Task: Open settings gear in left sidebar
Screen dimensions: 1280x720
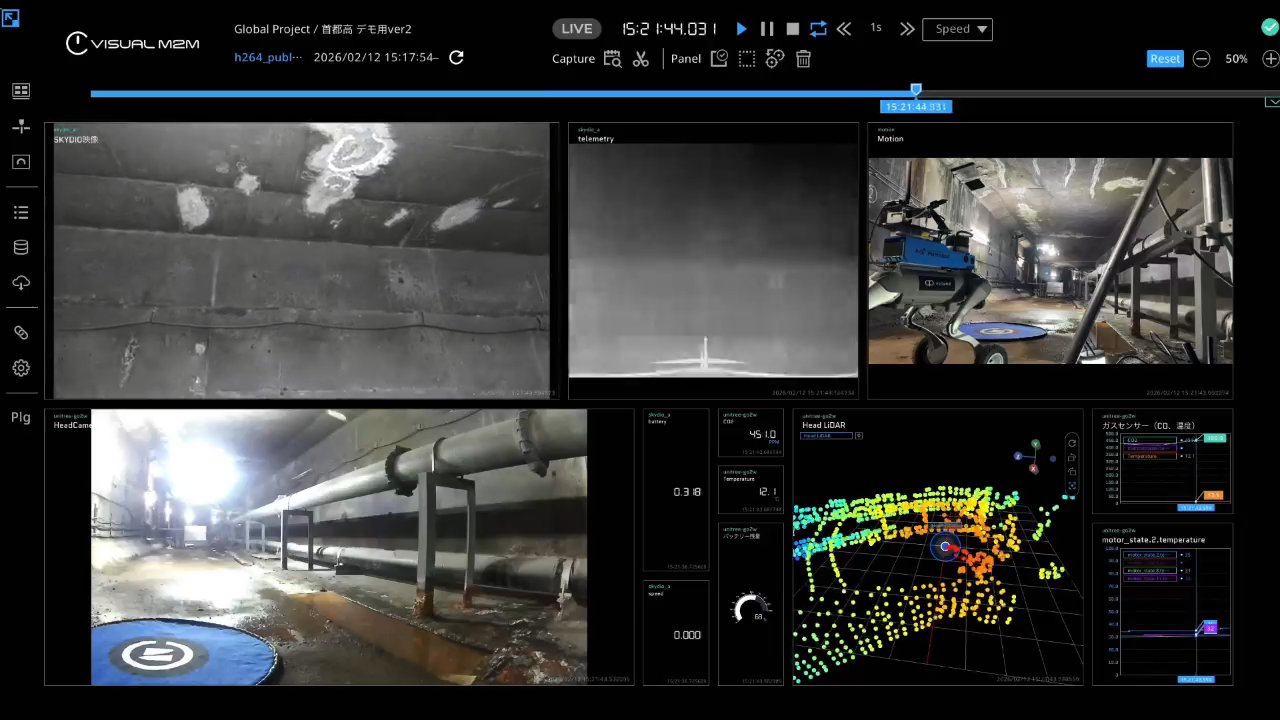Action: pos(20,368)
